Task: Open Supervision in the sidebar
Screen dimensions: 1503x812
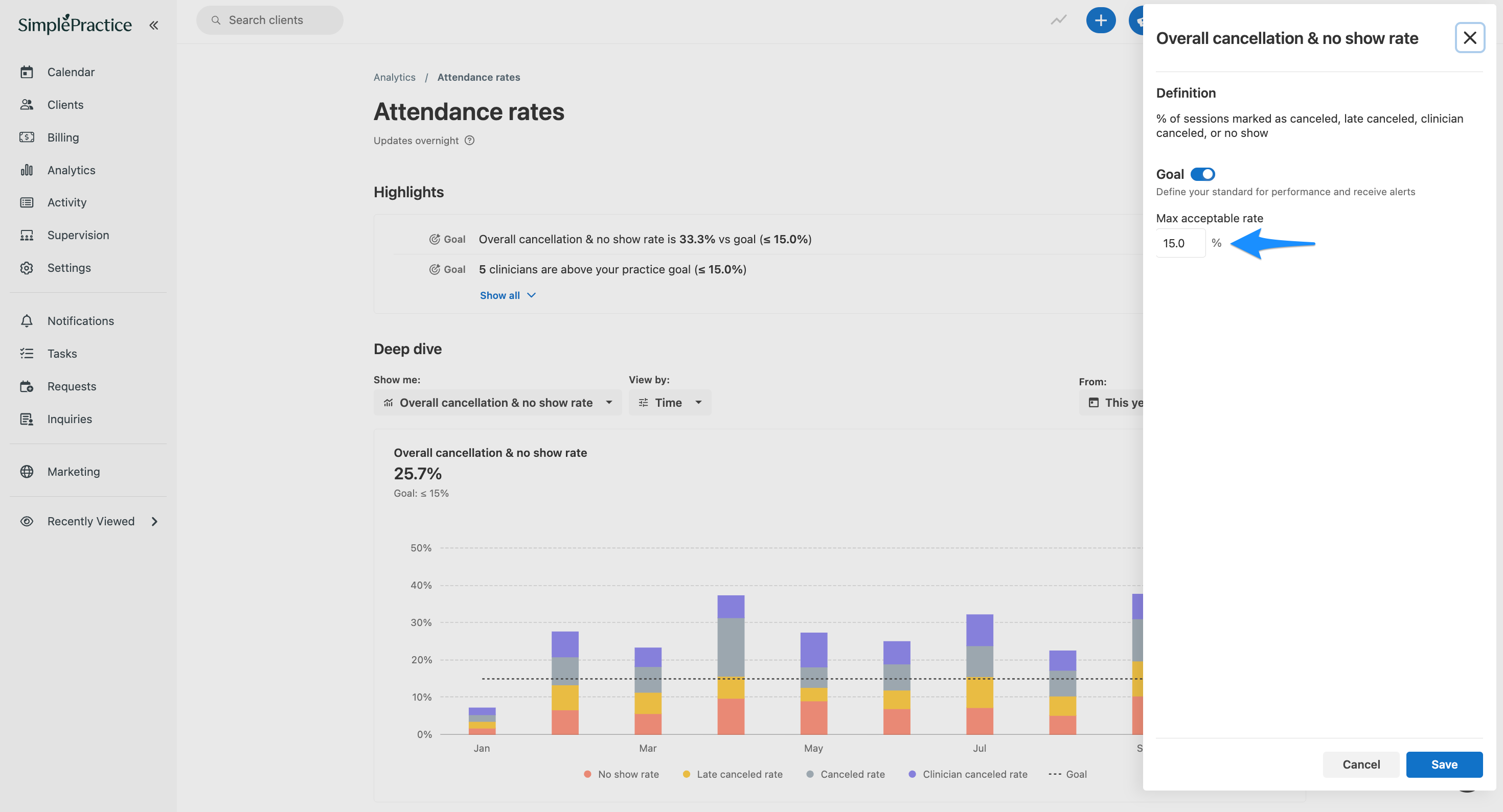Action: [78, 235]
